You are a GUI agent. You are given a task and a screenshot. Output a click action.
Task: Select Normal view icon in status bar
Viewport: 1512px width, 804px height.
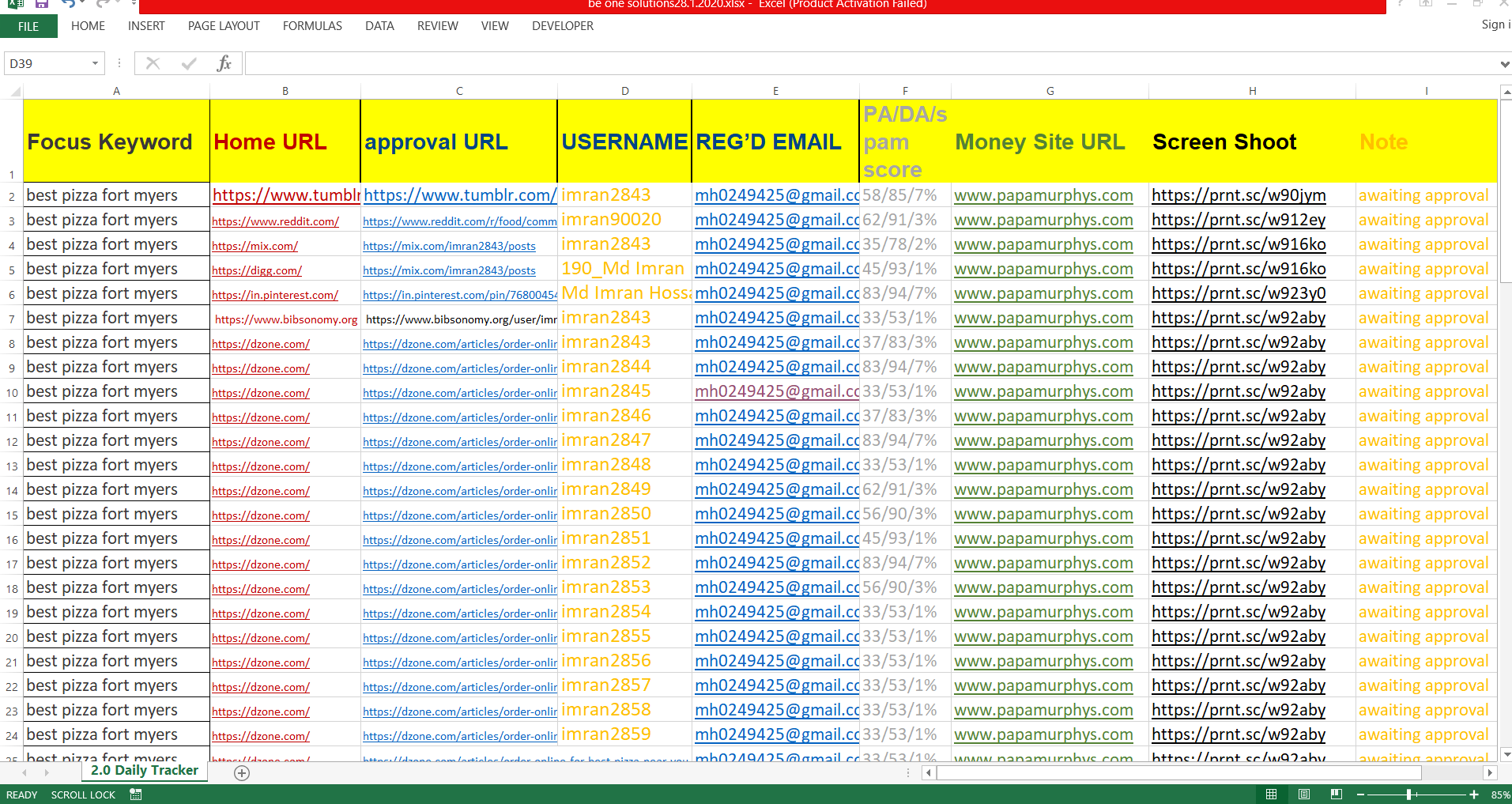tap(1271, 795)
